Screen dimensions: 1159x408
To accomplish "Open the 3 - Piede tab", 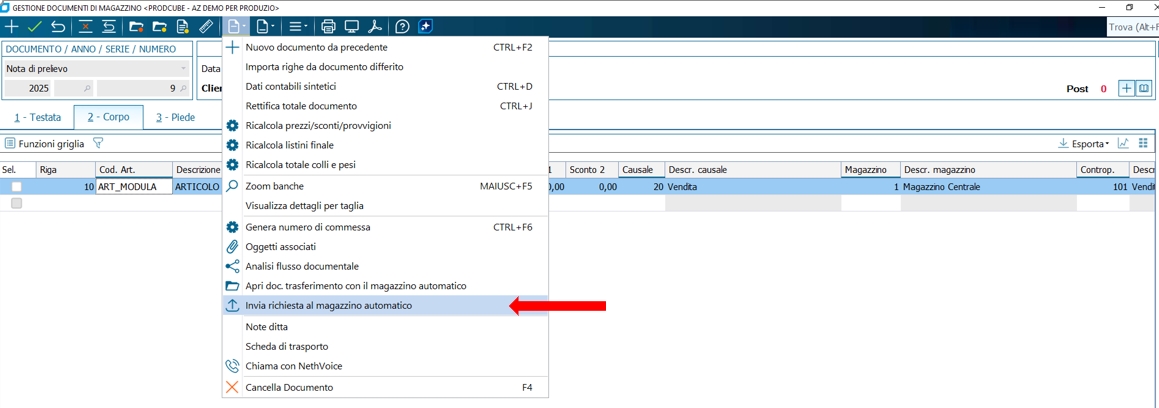I will (x=175, y=118).
